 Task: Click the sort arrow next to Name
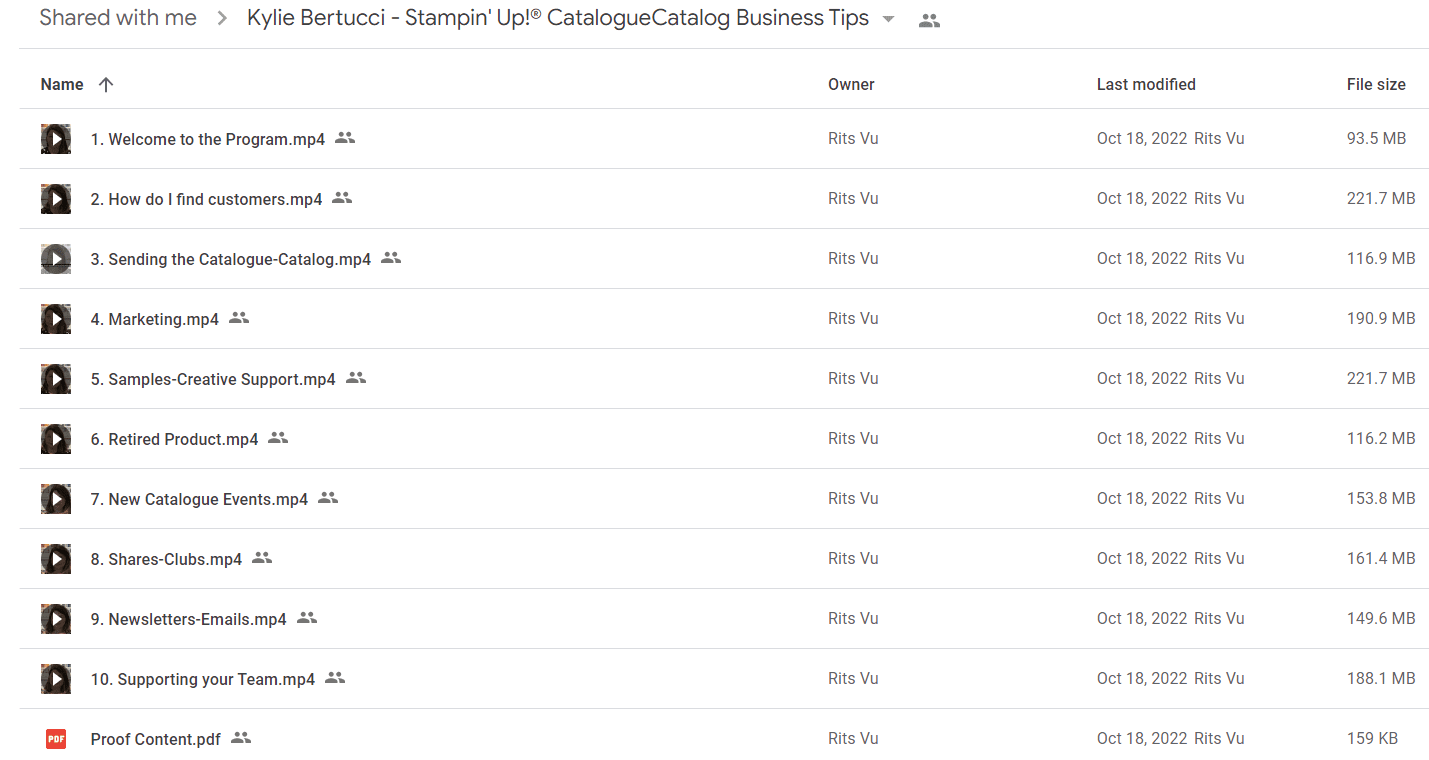(x=106, y=85)
